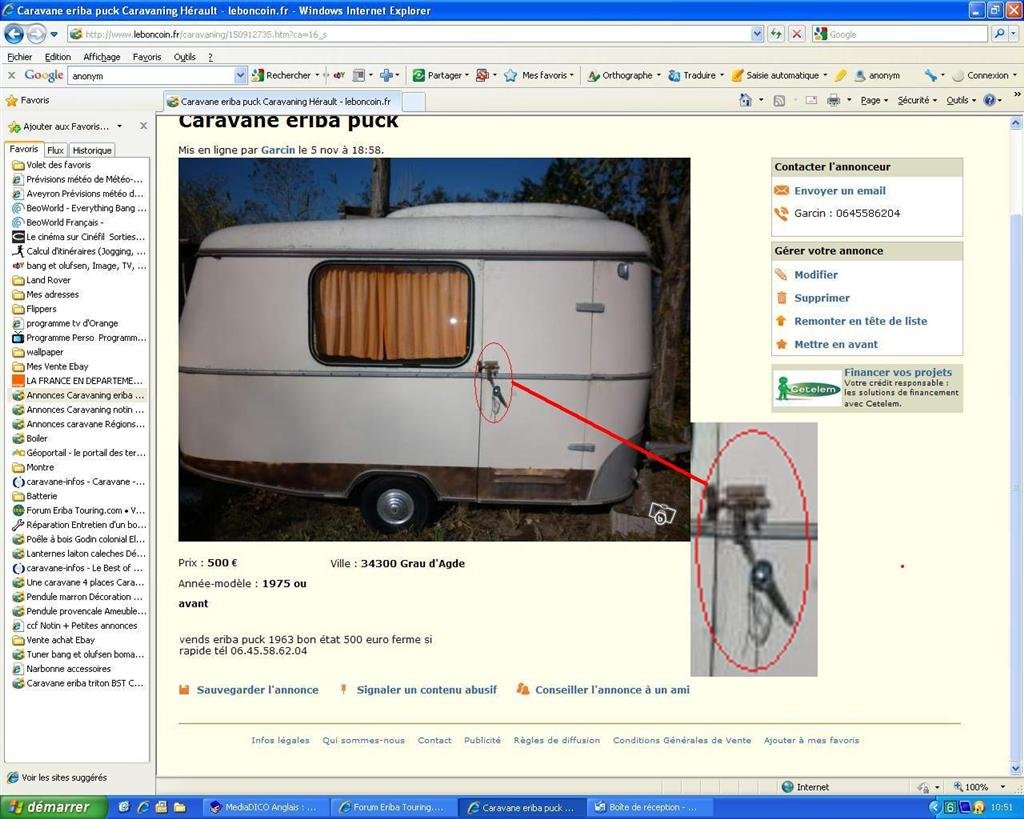Click the wrench settings icon in Google toolbar
The image size is (1024, 819).
(930, 76)
